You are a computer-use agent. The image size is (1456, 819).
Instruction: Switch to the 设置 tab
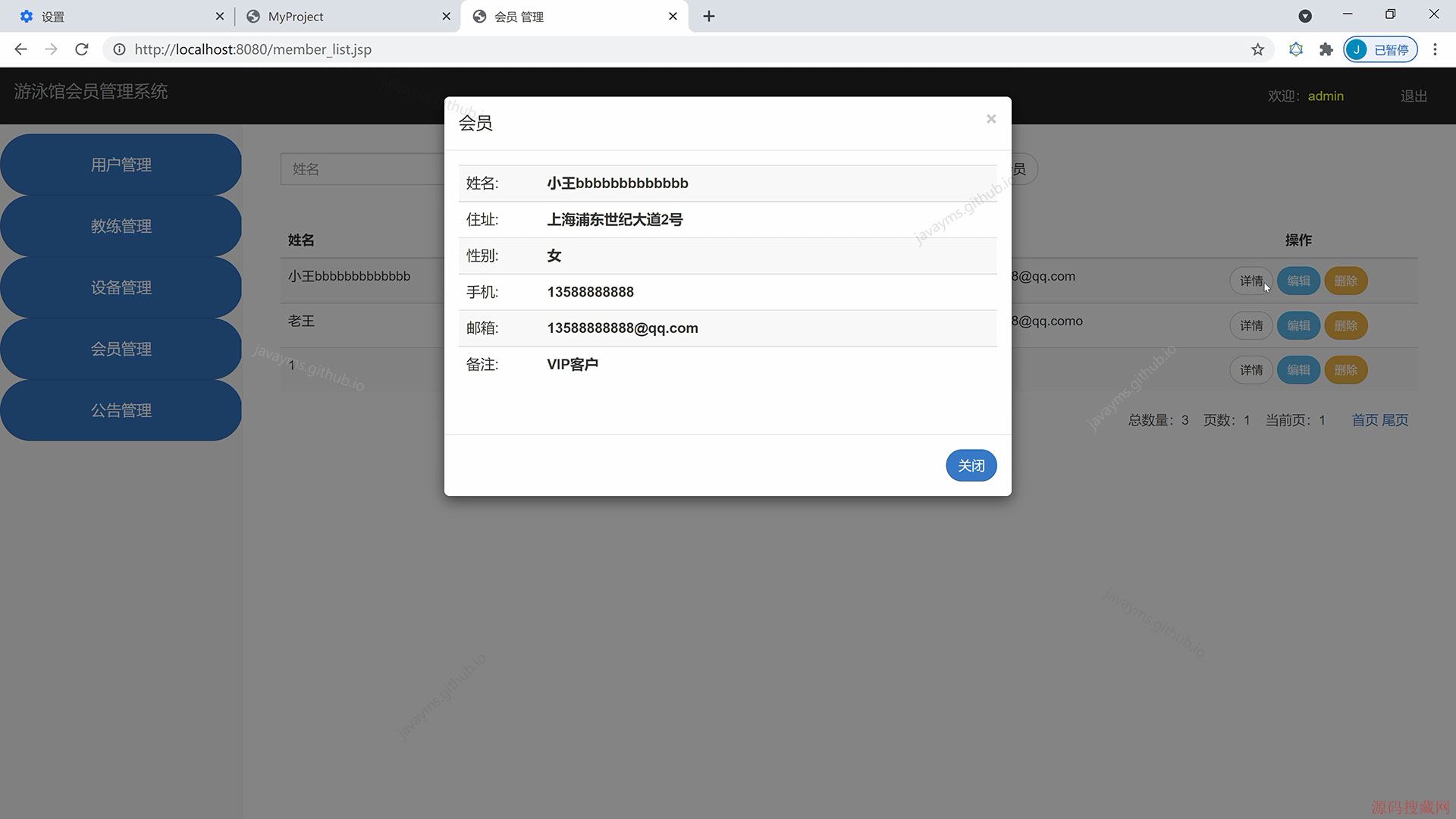(x=114, y=17)
